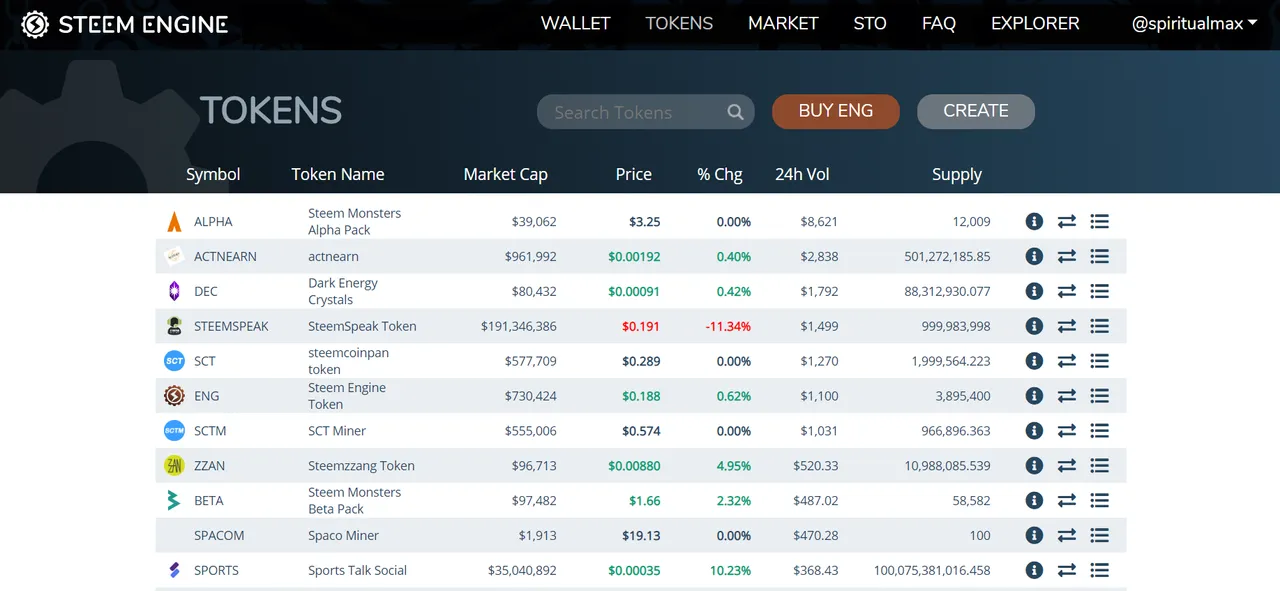Image resolution: width=1280 pixels, height=591 pixels.
Task: Click the STEEMSPEAK token logo
Action: pos(174,326)
